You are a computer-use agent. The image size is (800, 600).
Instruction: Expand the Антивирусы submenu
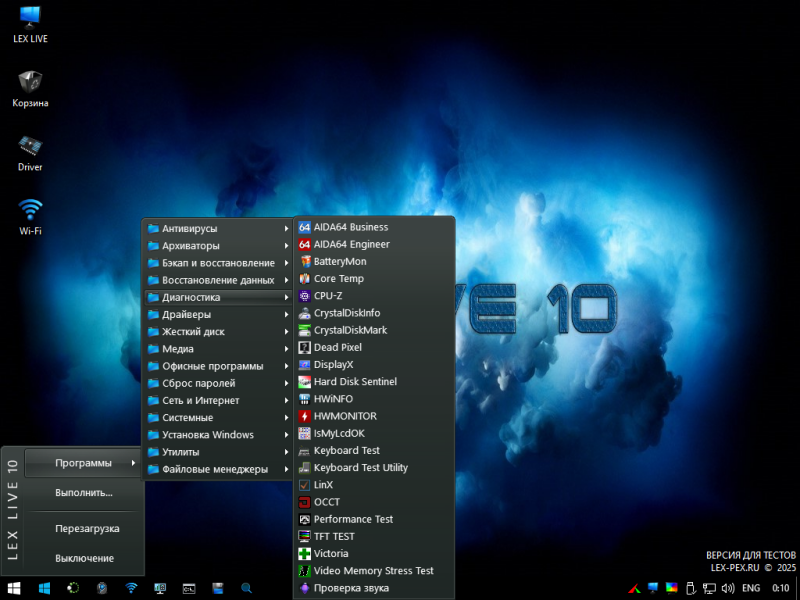(x=190, y=228)
